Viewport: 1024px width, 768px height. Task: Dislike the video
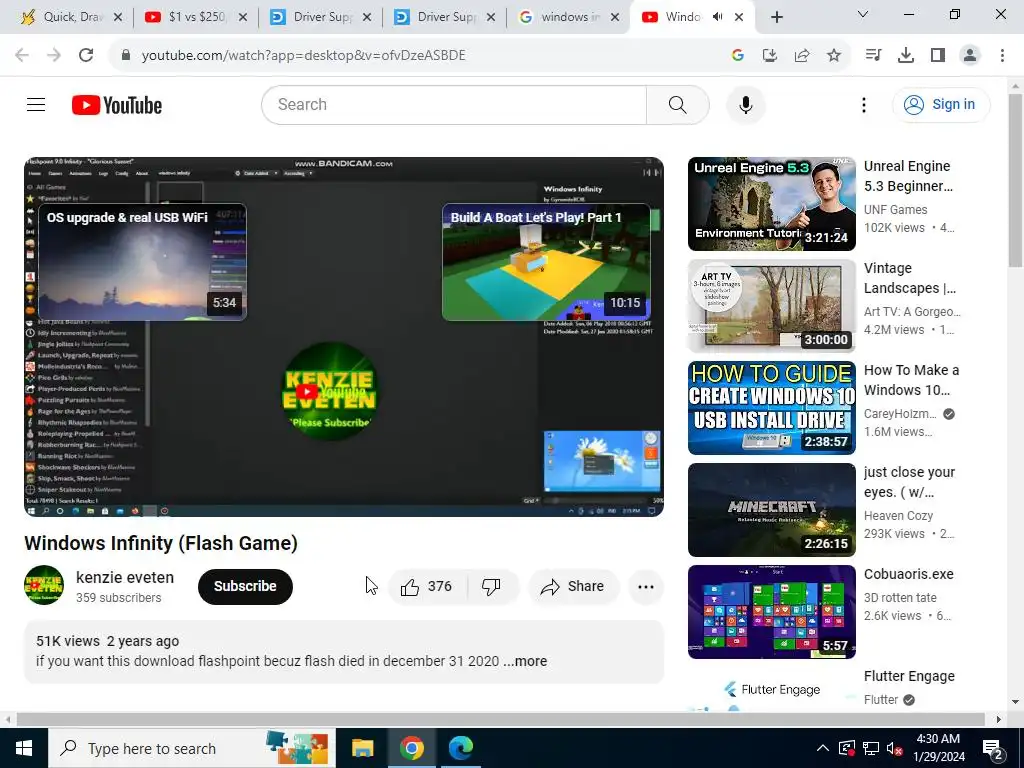coord(492,586)
